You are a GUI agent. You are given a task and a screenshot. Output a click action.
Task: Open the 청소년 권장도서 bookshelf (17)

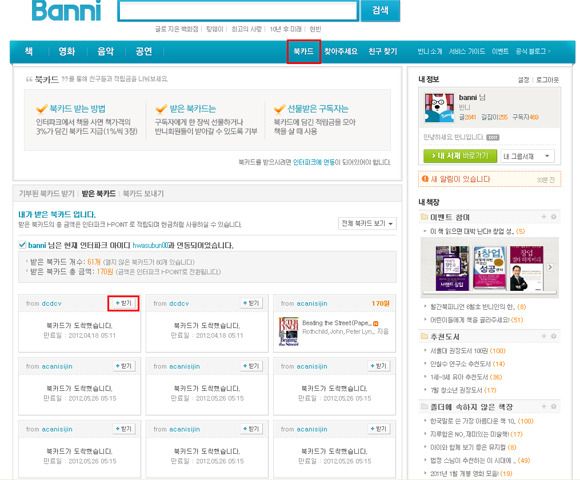point(463,390)
